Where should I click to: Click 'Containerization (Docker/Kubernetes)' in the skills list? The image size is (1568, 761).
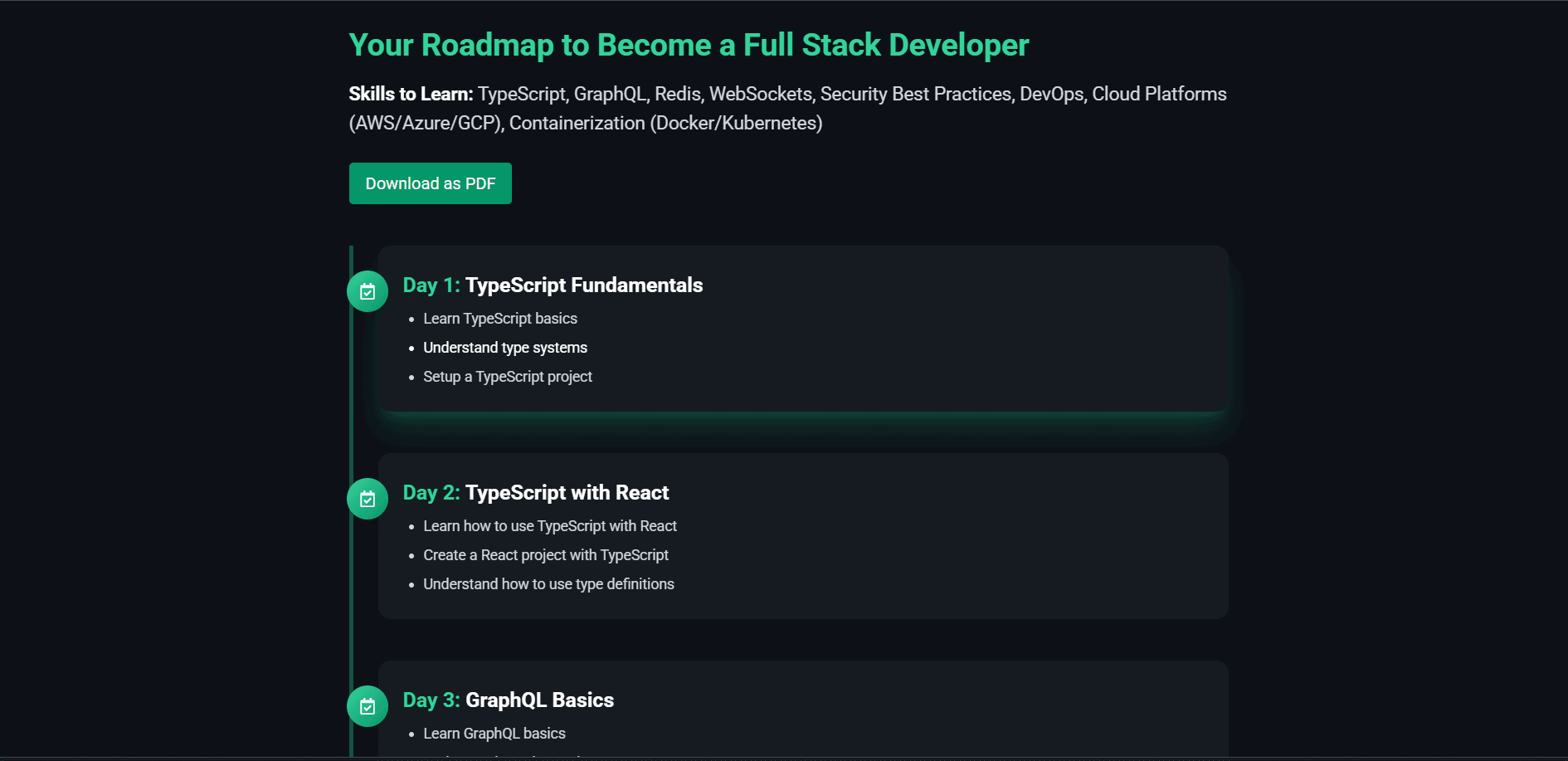coord(665,123)
